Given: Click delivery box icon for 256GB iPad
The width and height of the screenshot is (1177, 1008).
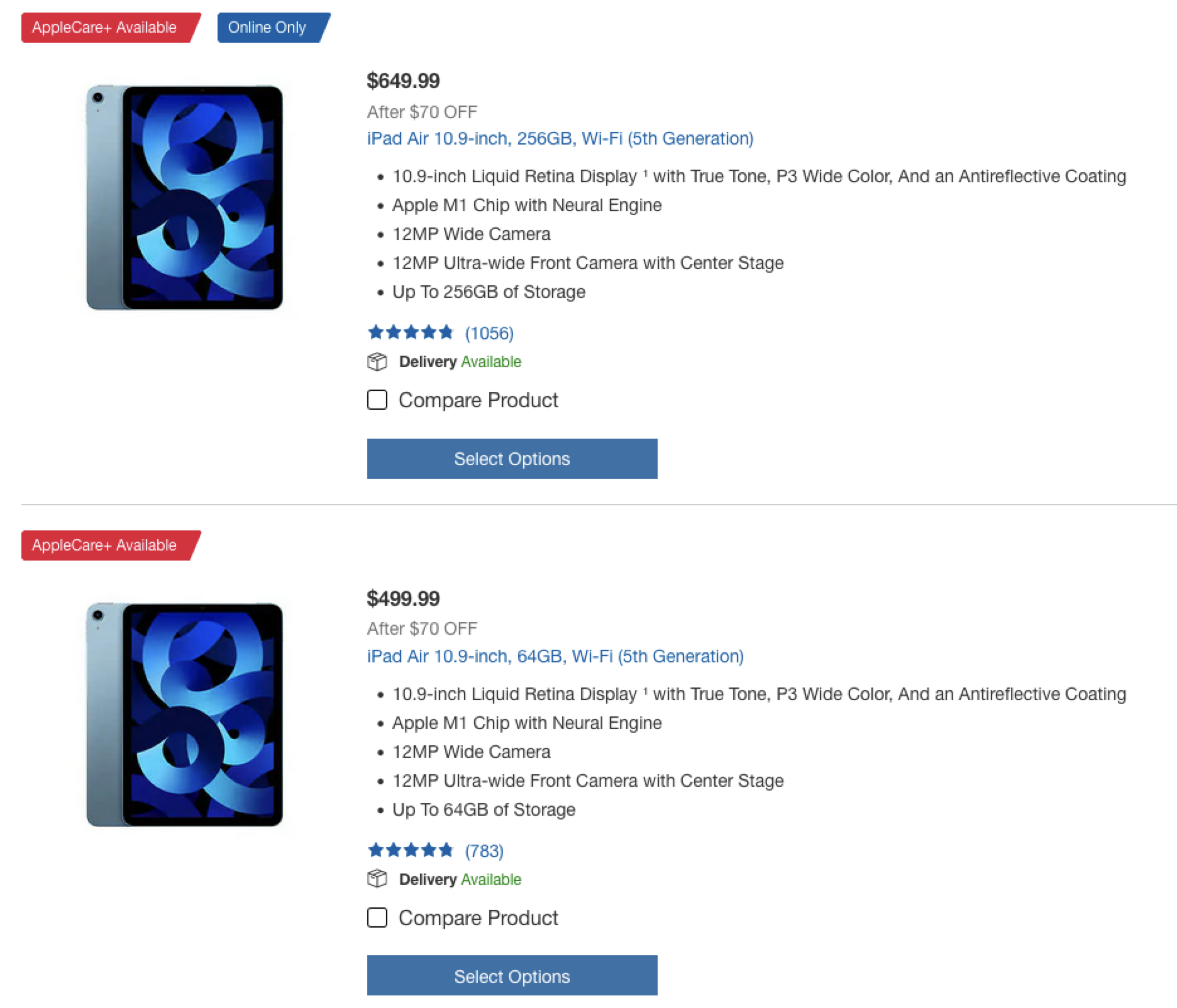Looking at the screenshot, I should (377, 362).
